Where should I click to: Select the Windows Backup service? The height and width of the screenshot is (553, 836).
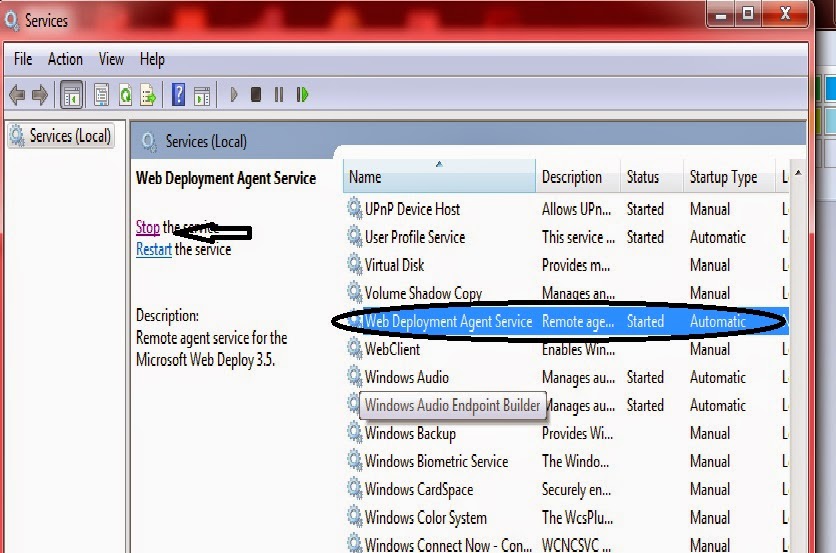[x=410, y=434]
